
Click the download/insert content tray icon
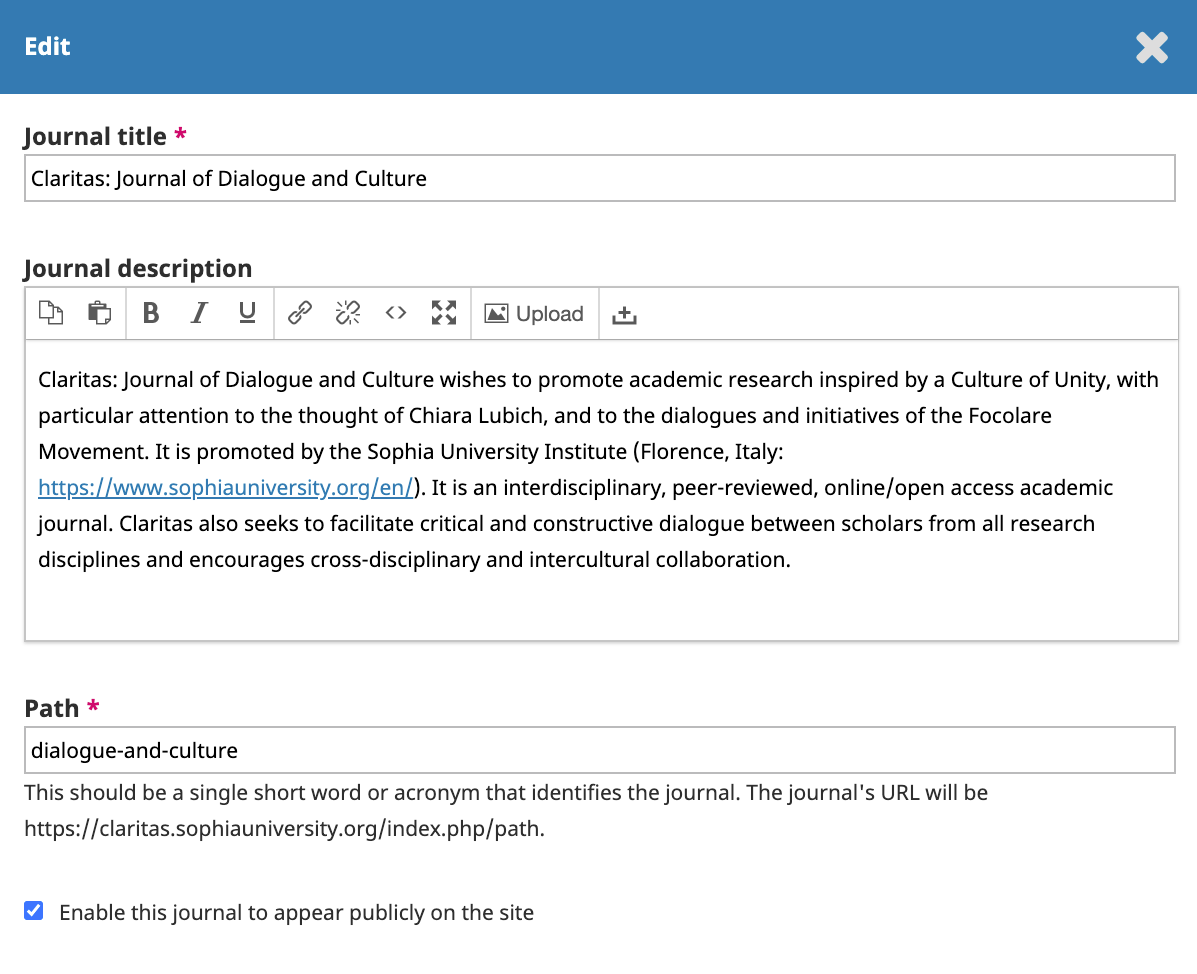click(624, 314)
